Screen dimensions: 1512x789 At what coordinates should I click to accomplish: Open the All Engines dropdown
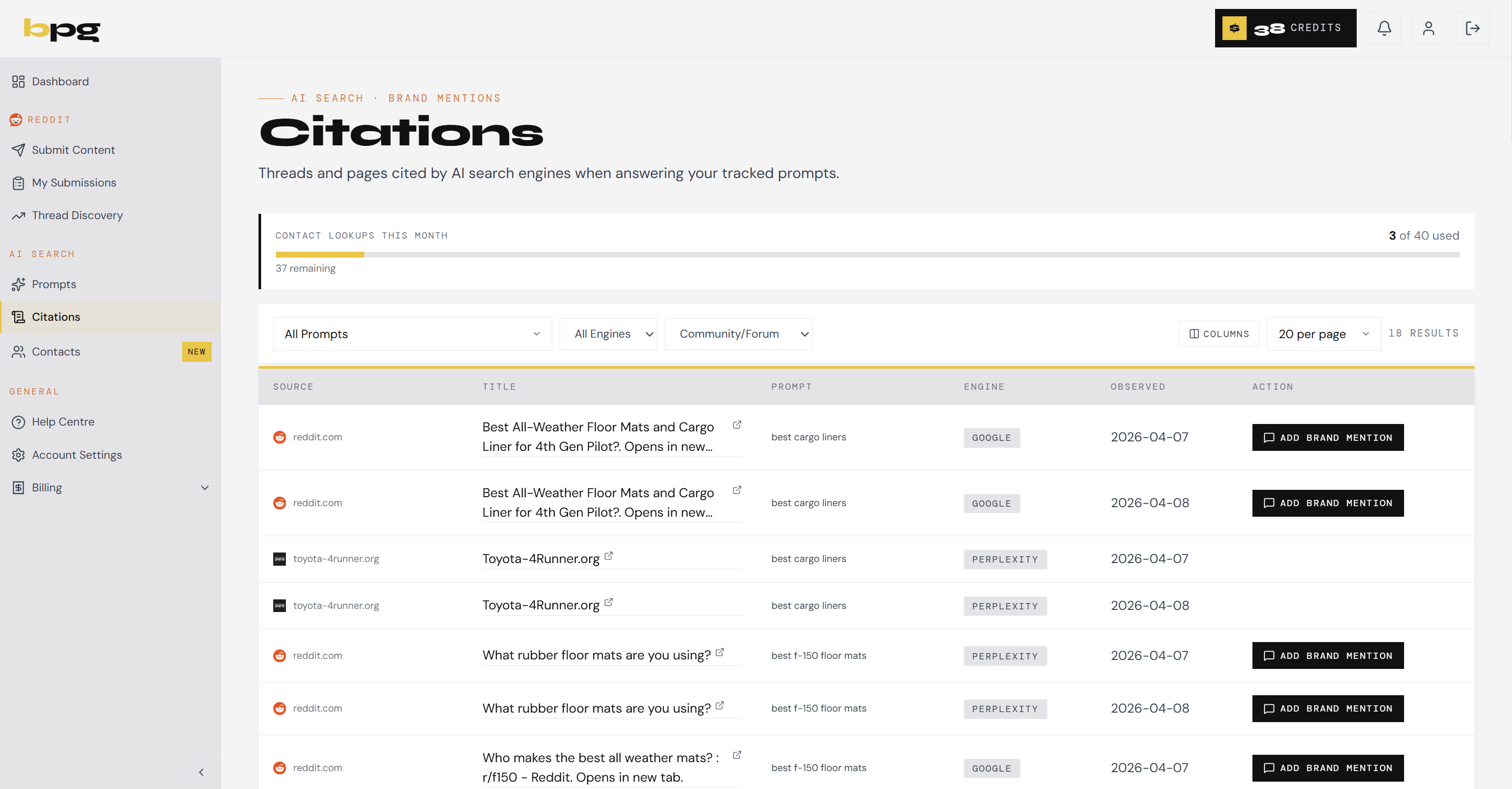(608, 334)
